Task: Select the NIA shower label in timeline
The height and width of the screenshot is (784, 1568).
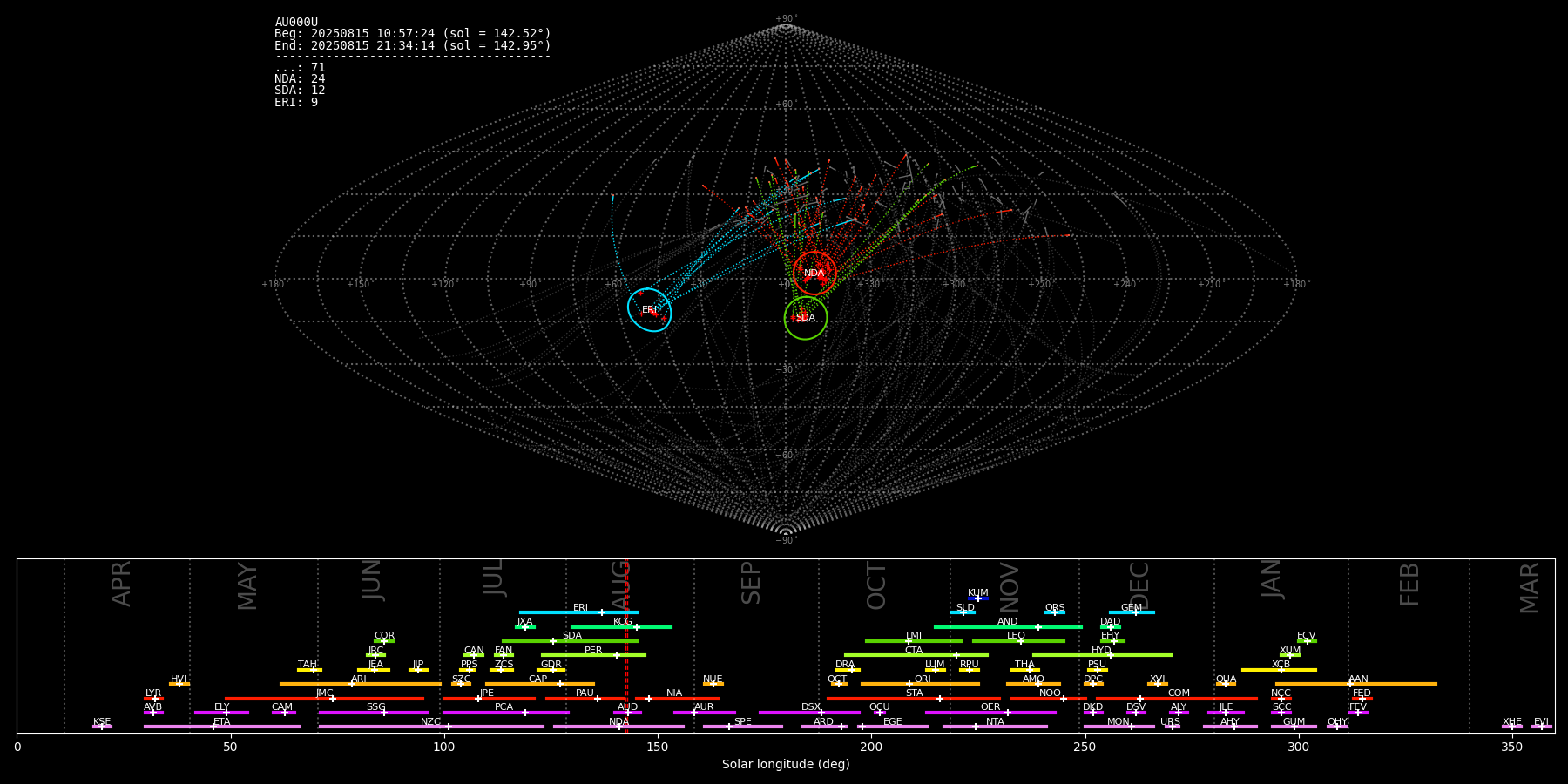Action: [674, 693]
